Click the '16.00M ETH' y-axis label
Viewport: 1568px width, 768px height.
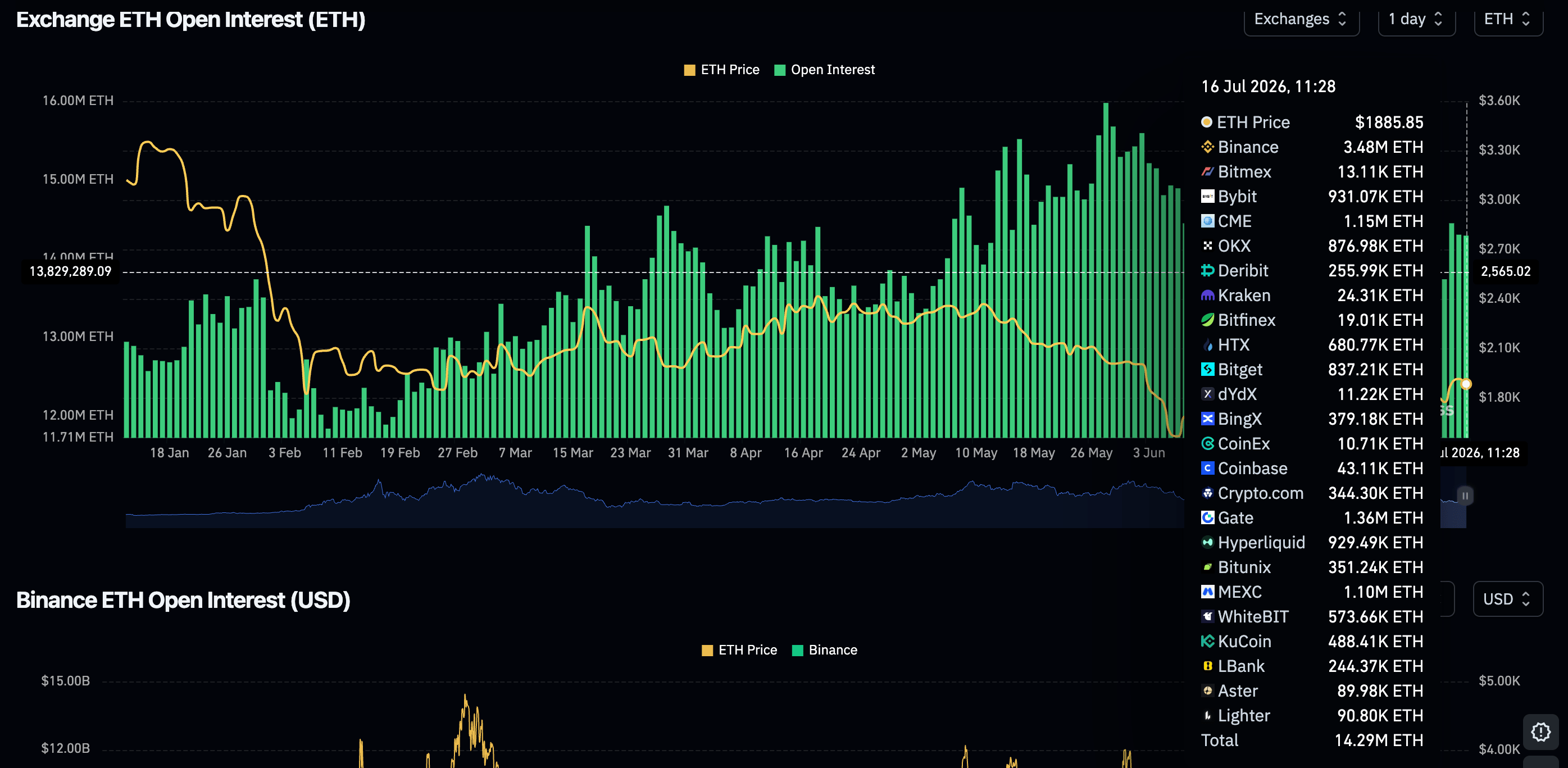pyautogui.click(x=78, y=101)
